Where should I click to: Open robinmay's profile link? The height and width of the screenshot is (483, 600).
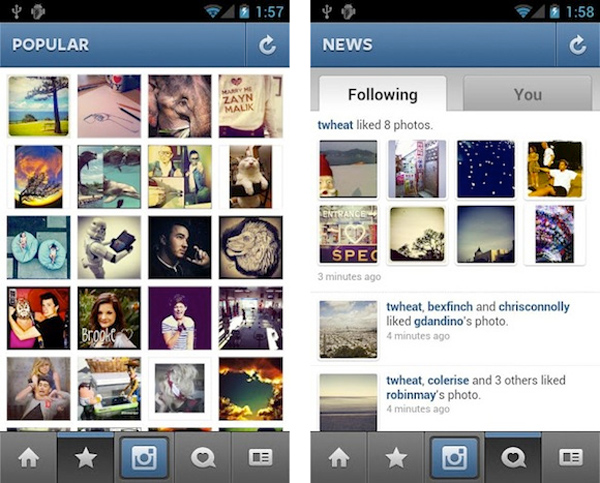pos(411,395)
